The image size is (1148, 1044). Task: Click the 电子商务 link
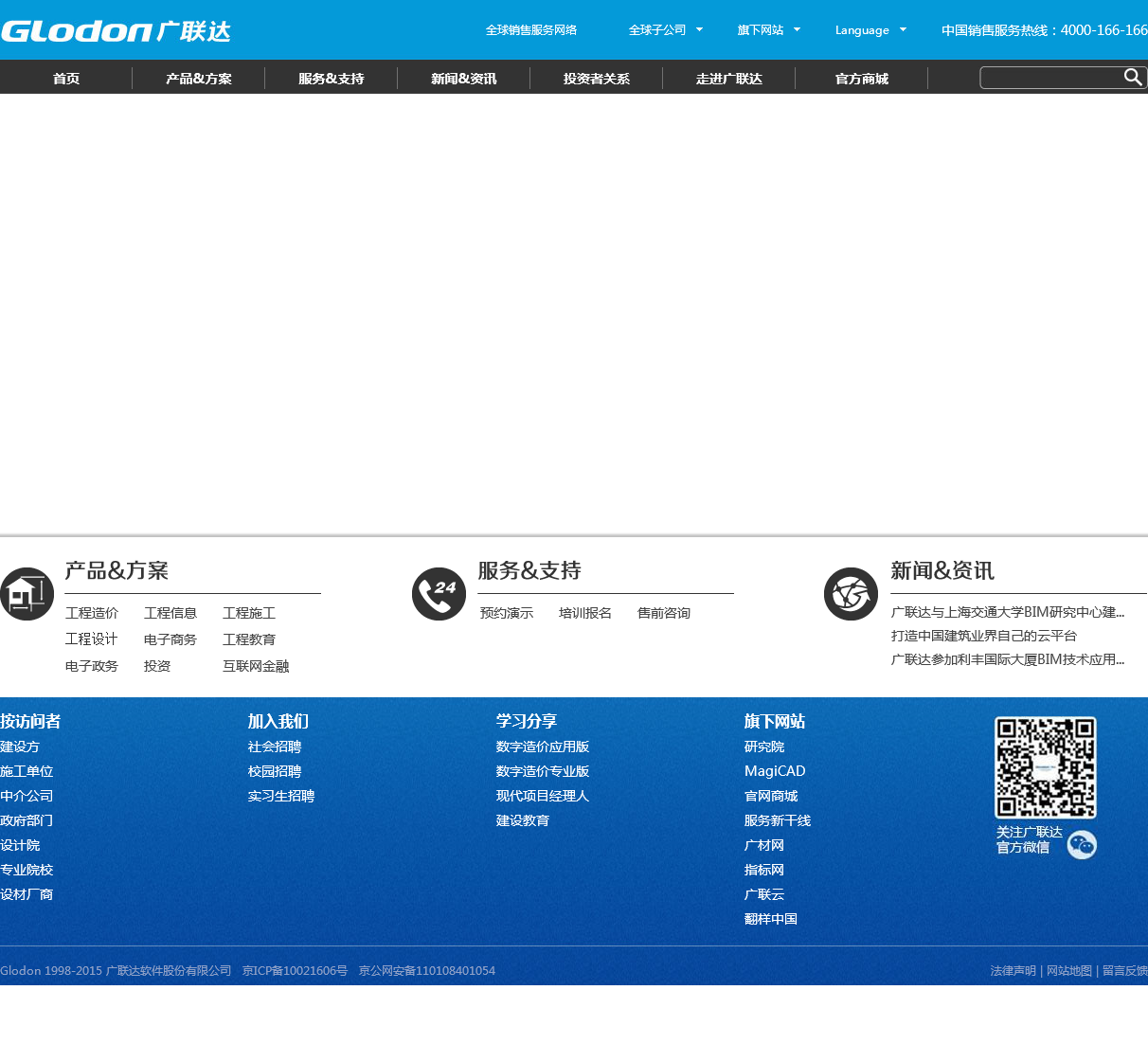pyautogui.click(x=170, y=639)
